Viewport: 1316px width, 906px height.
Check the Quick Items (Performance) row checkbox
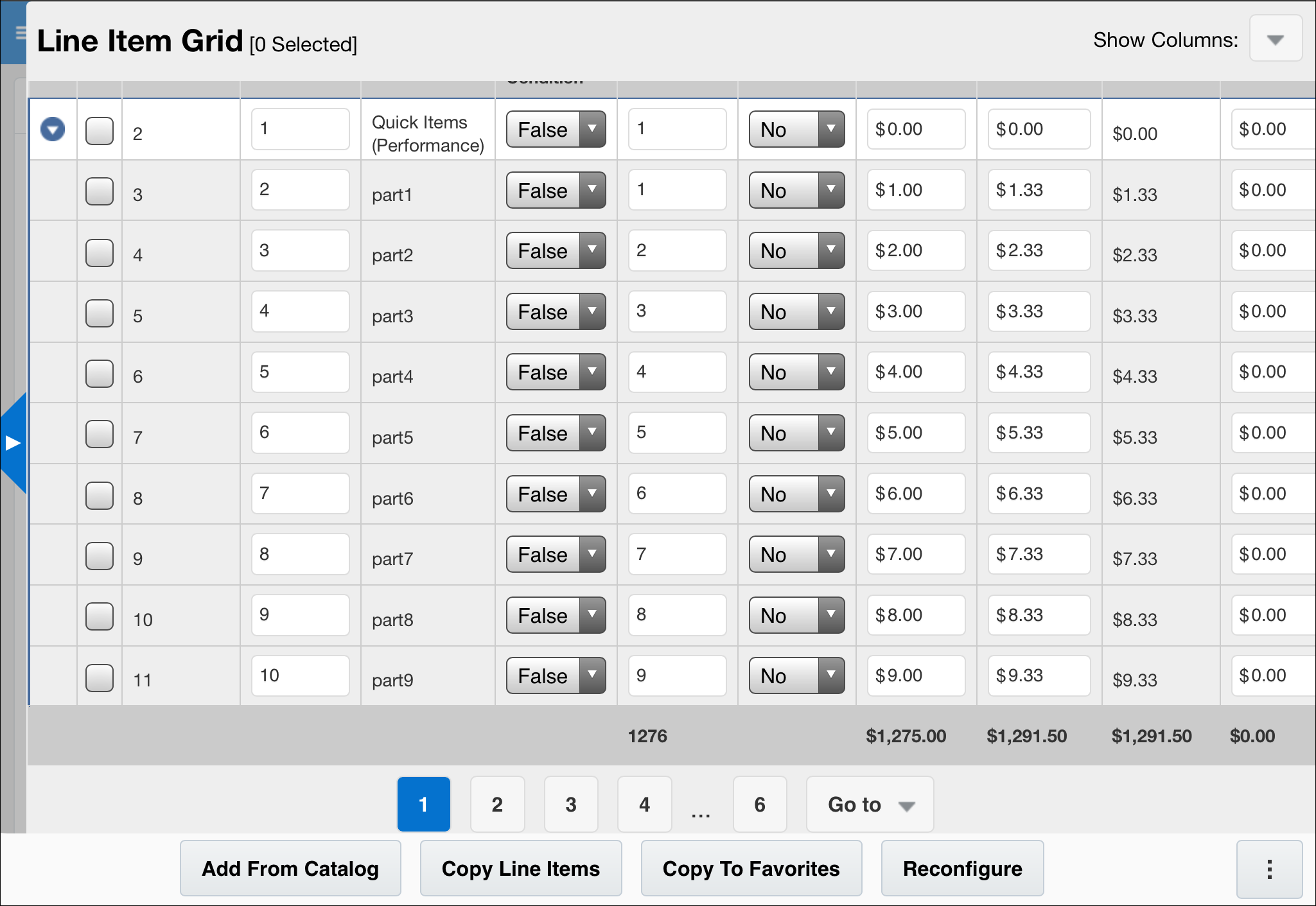pos(100,129)
